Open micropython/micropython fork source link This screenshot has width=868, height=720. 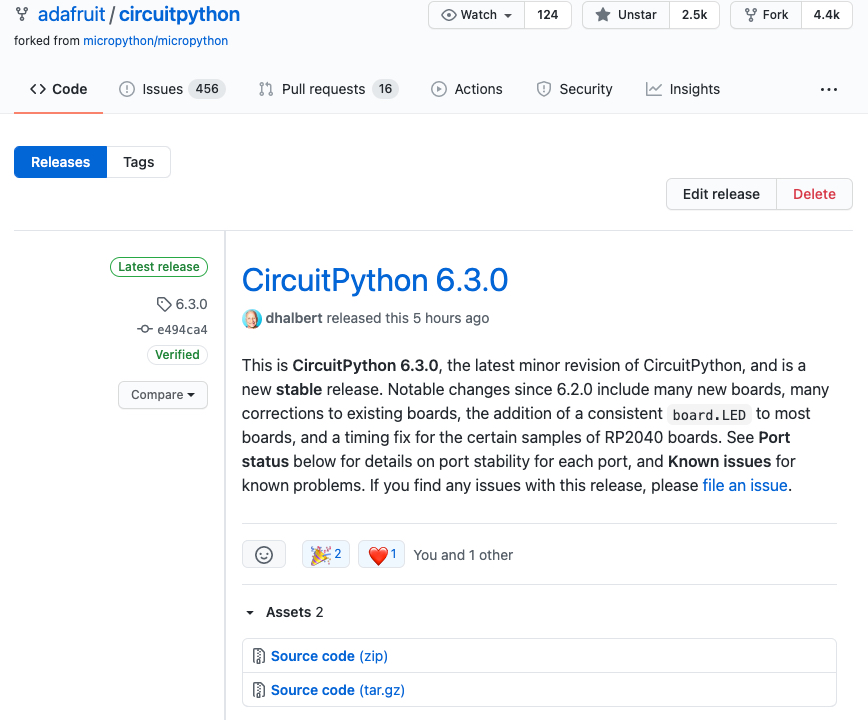click(x=156, y=41)
